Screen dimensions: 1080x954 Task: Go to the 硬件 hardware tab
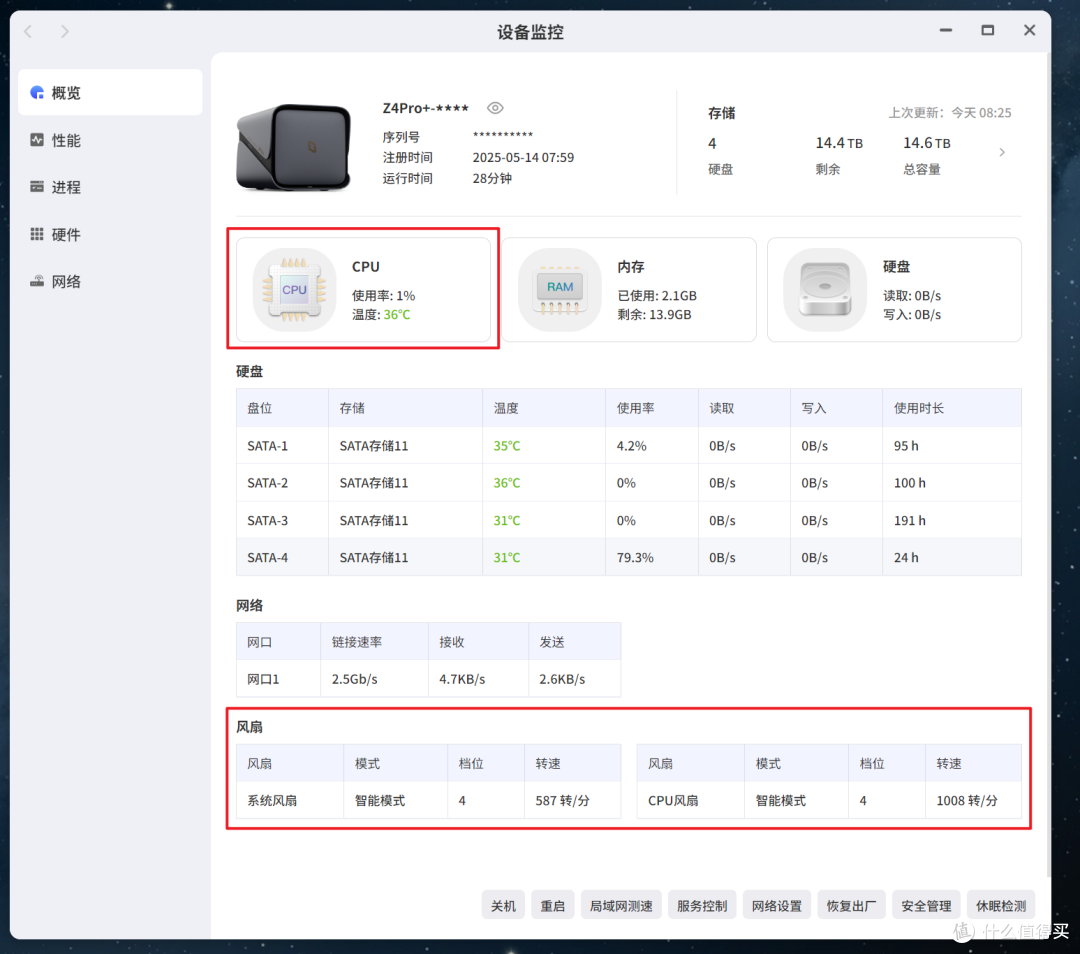coord(110,234)
